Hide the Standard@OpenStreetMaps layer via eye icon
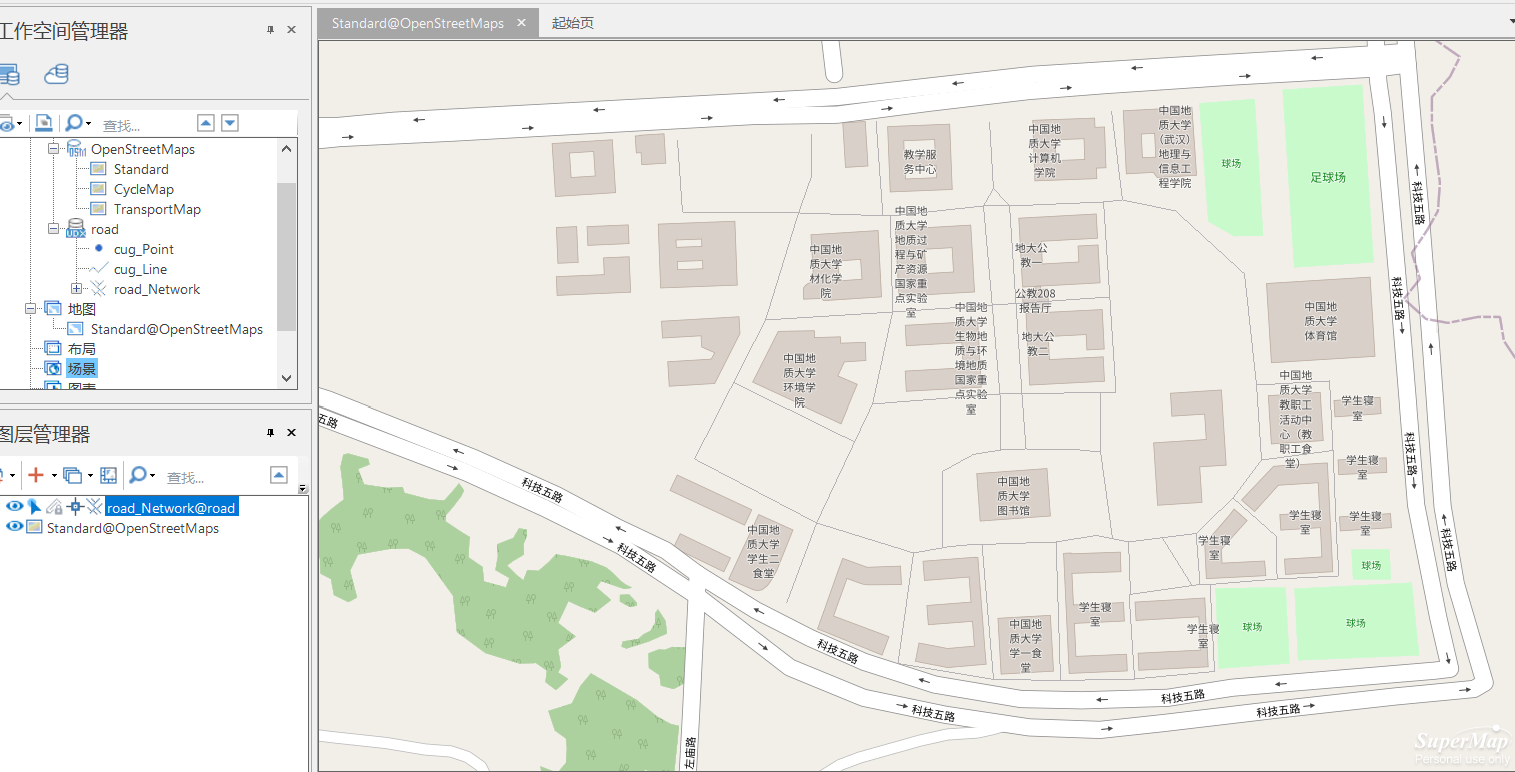 tap(14, 527)
